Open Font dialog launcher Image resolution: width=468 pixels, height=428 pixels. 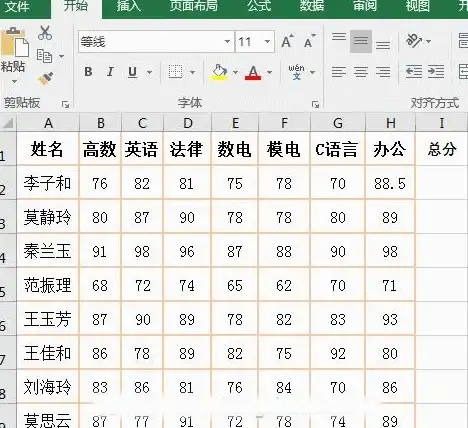coord(315,105)
